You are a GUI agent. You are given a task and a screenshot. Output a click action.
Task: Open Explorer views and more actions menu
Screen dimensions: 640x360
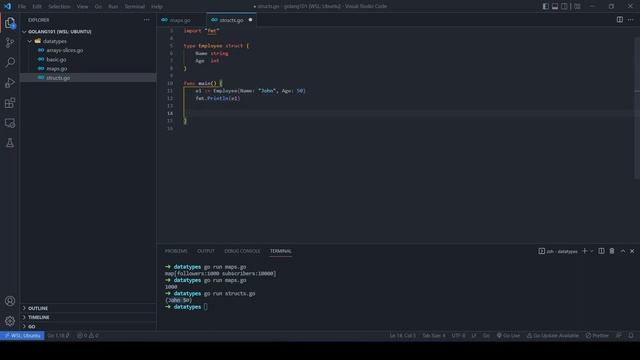147,20
